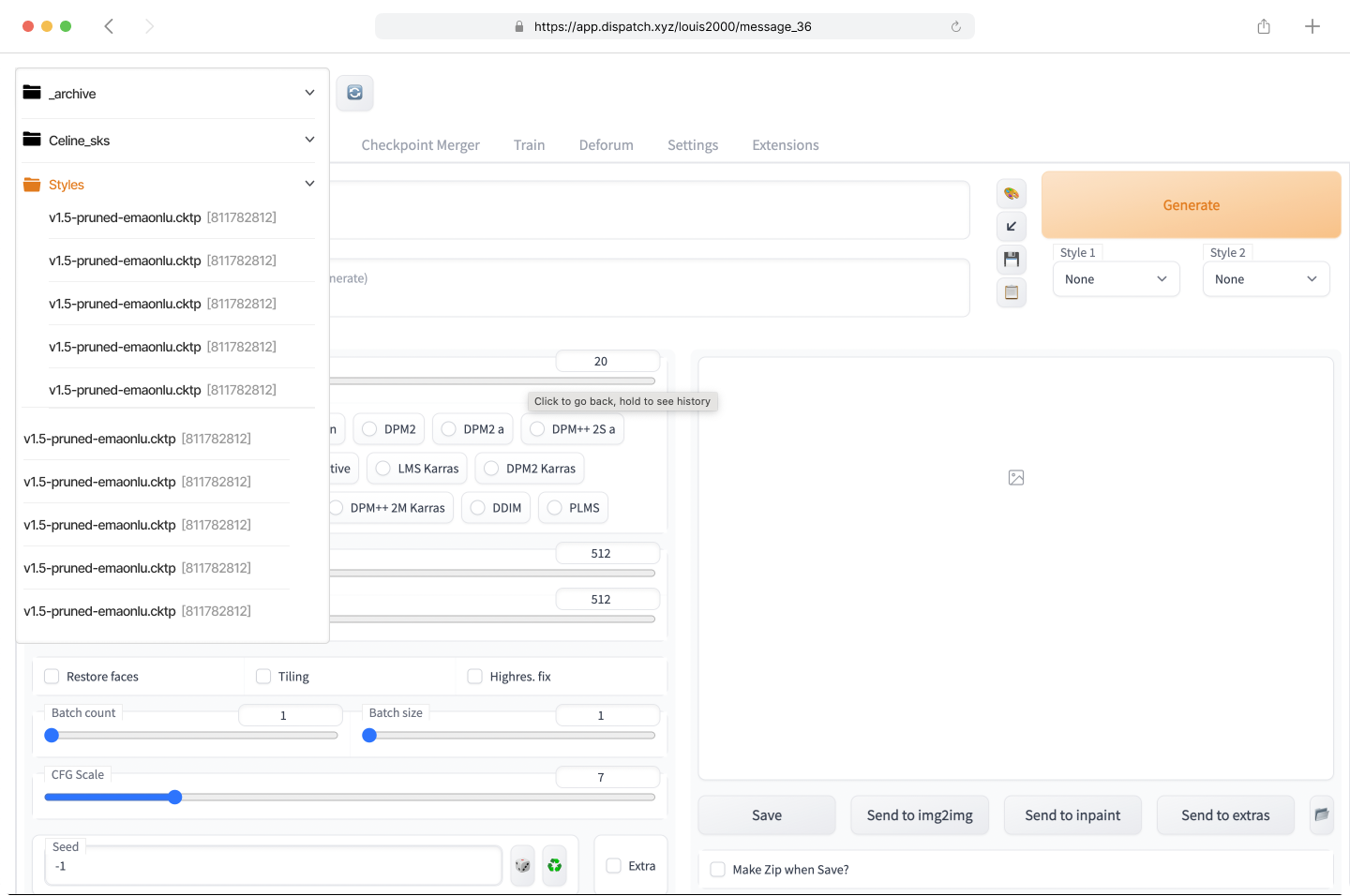The height and width of the screenshot is (896, 1350).
Task: Enable Make Zip when Save
Action: [717, 869]
